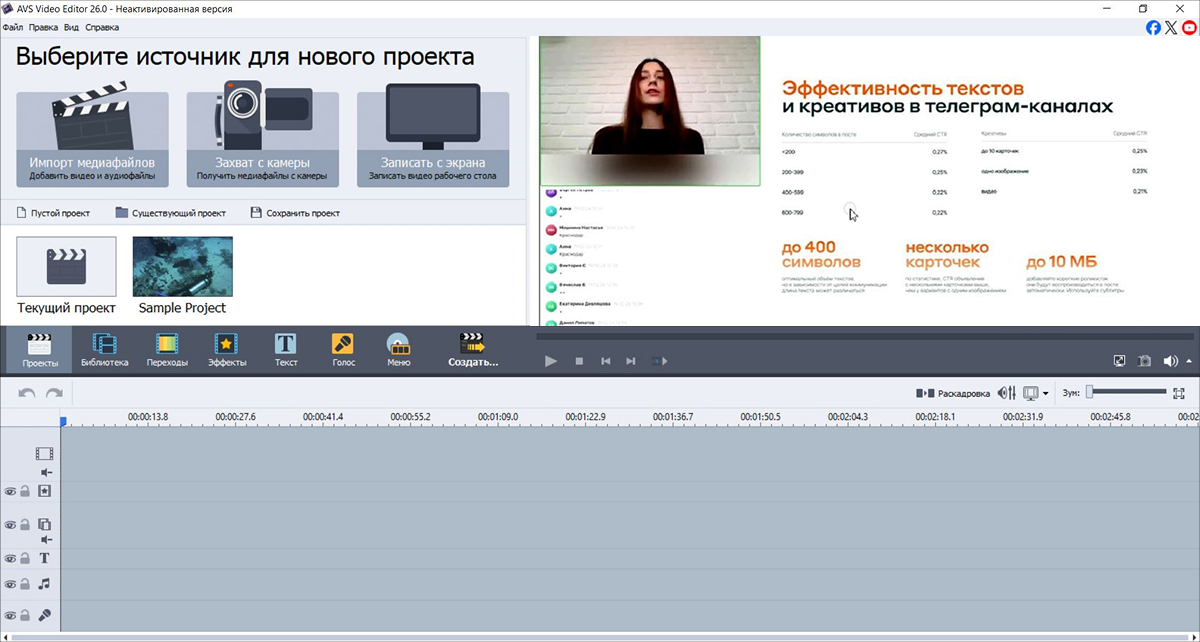Click Записать с экрана button

click(433, 139)
